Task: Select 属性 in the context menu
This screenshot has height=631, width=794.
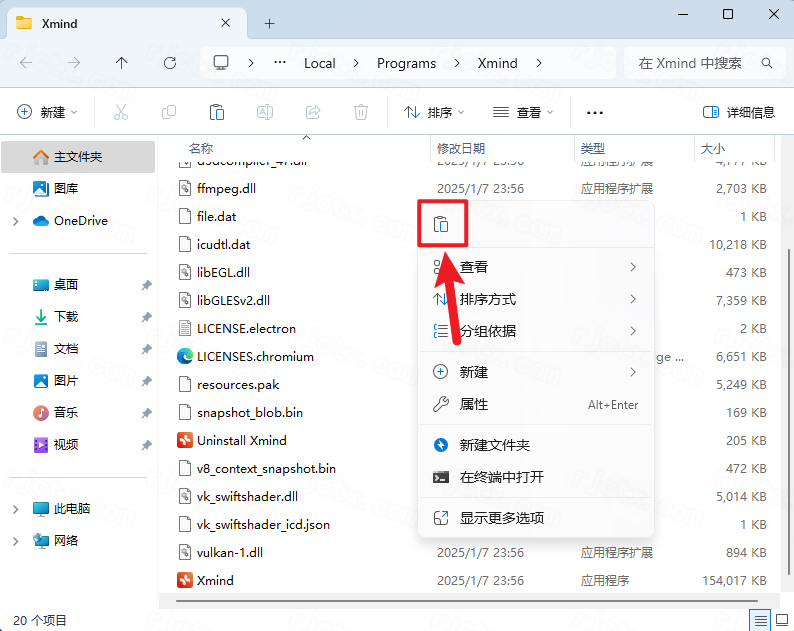Action: [473, 404]
